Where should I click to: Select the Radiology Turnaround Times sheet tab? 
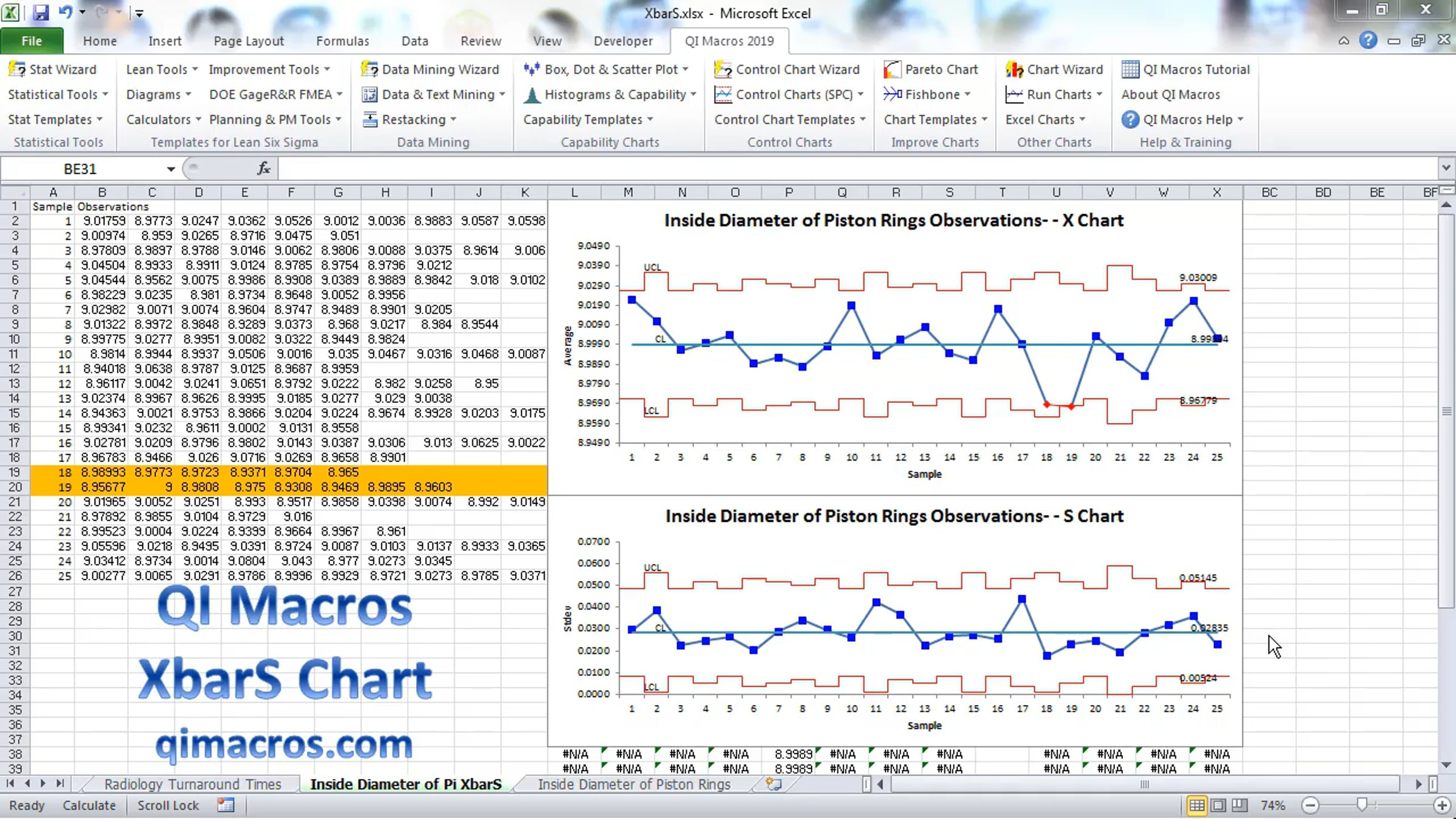click(x=192, y=784)
